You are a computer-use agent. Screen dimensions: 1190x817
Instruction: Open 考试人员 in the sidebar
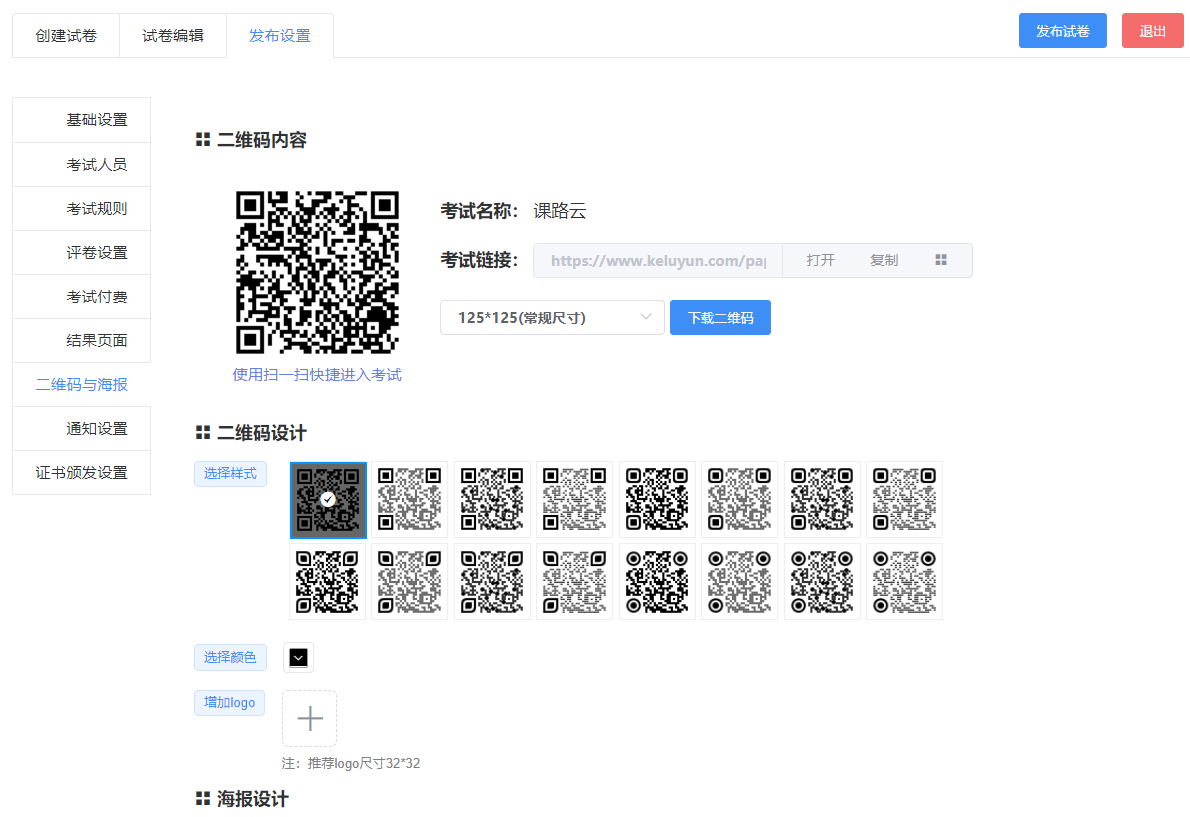(x=82, y=165)
